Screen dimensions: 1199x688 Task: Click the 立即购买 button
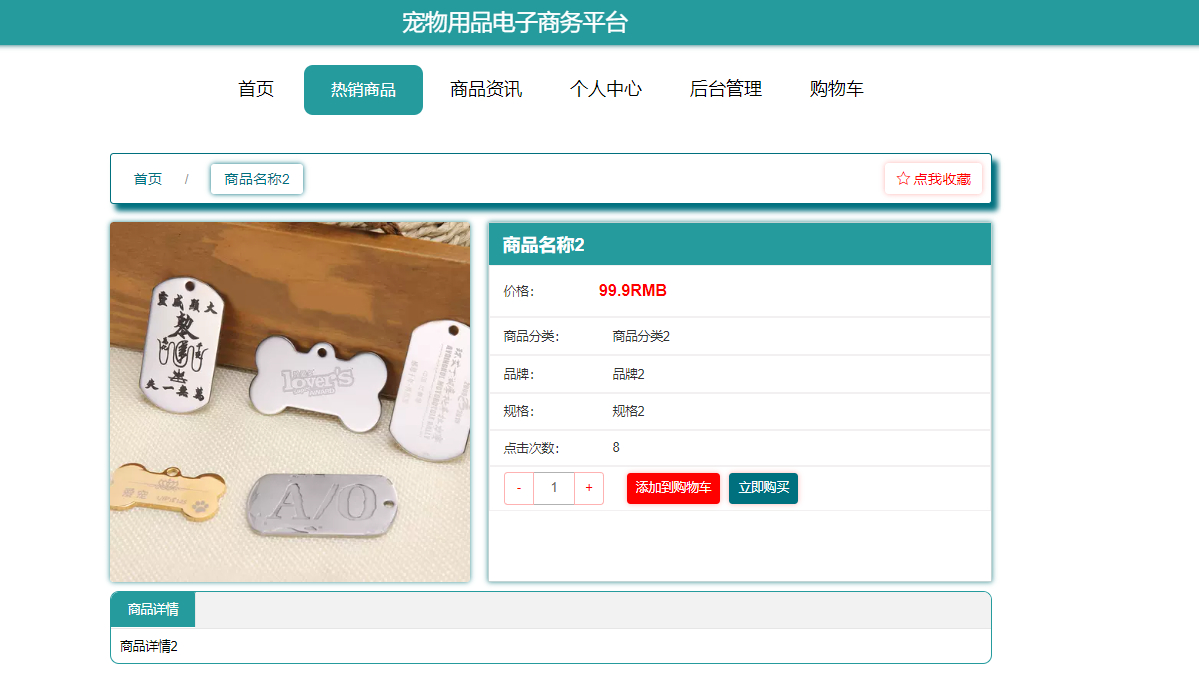coord(763,488)
